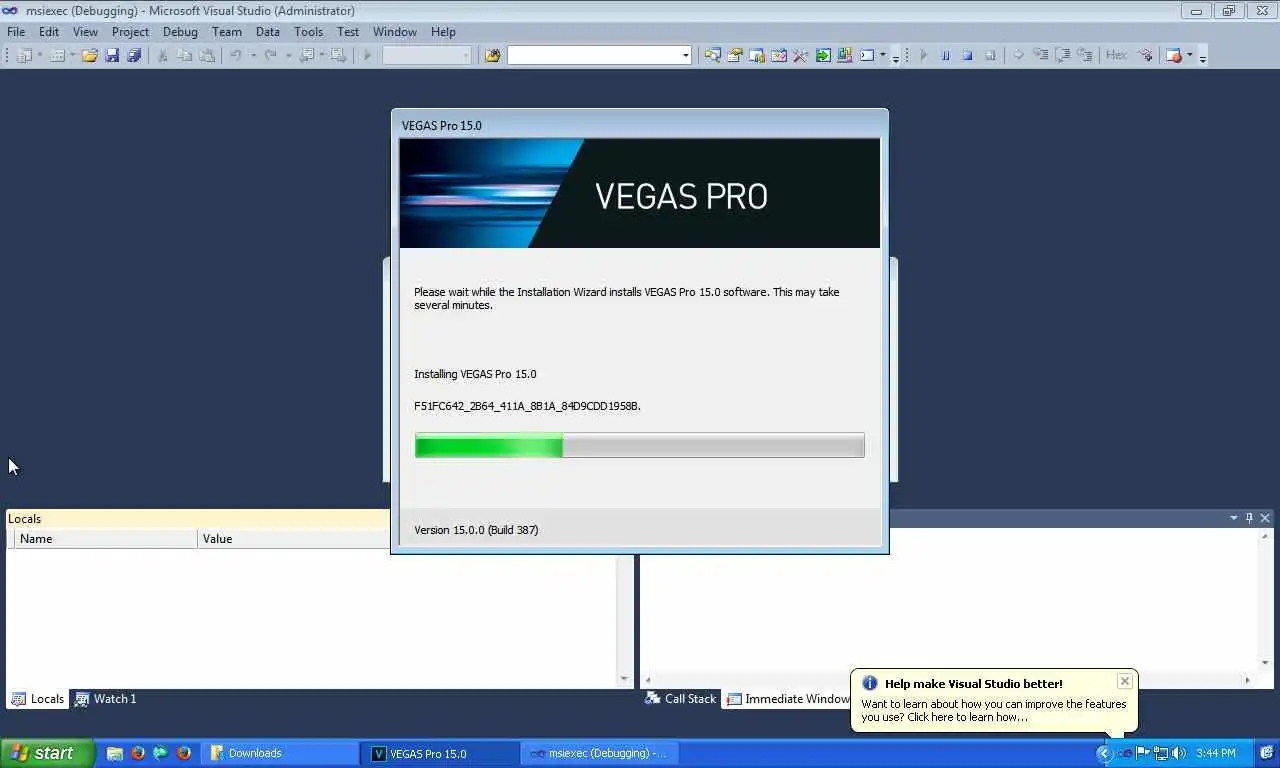Click the Add New Item toolbar icon
The image size is (1280, 768).
(57, 55)
